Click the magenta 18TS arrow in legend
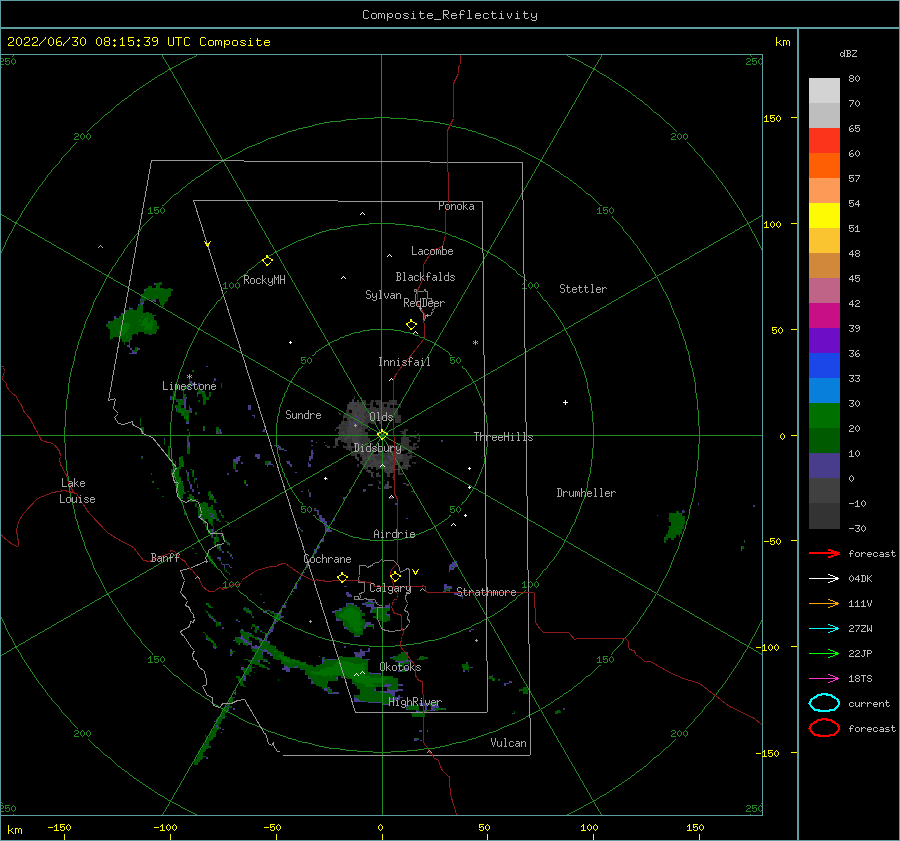This screenshot has width=900, height=841. pyautogui.click(x=824, y=679)
